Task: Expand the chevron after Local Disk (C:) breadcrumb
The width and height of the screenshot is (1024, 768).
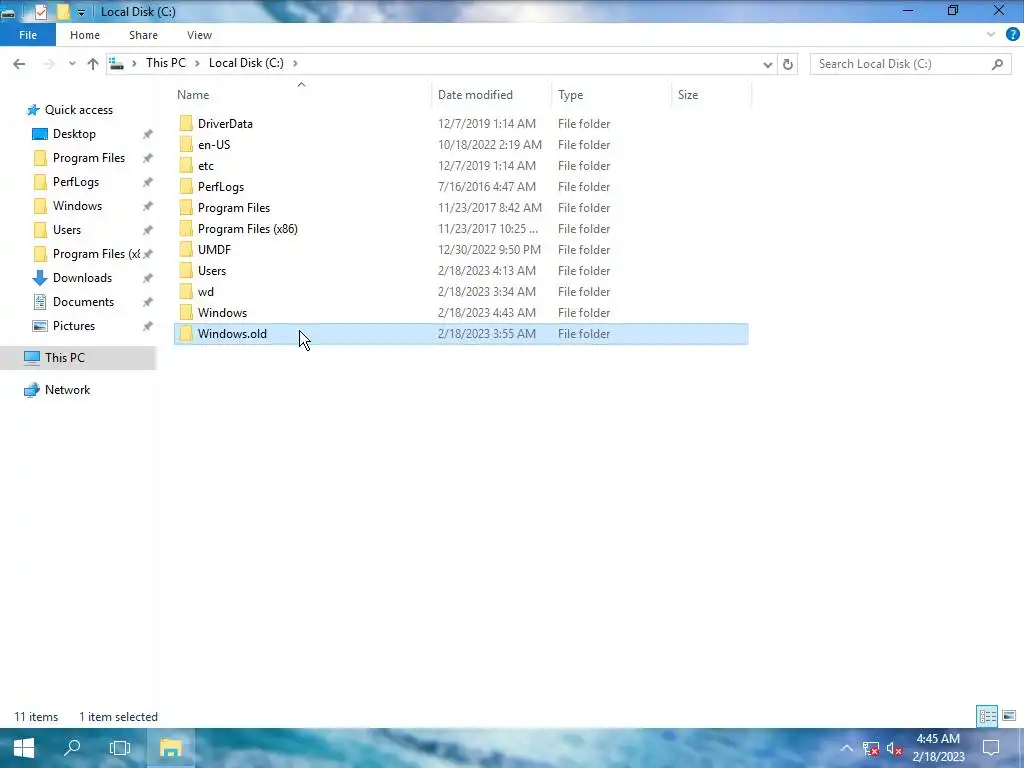Action: pos(295,63)
